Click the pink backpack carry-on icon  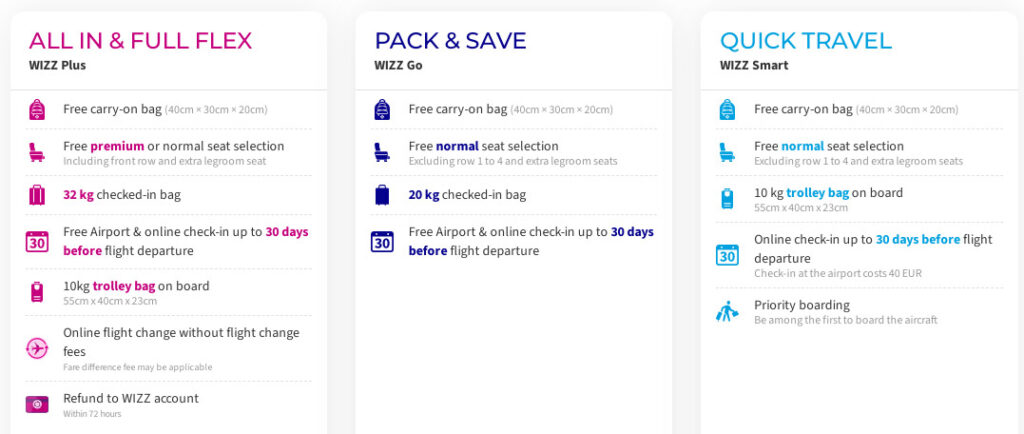click(36, 110)
